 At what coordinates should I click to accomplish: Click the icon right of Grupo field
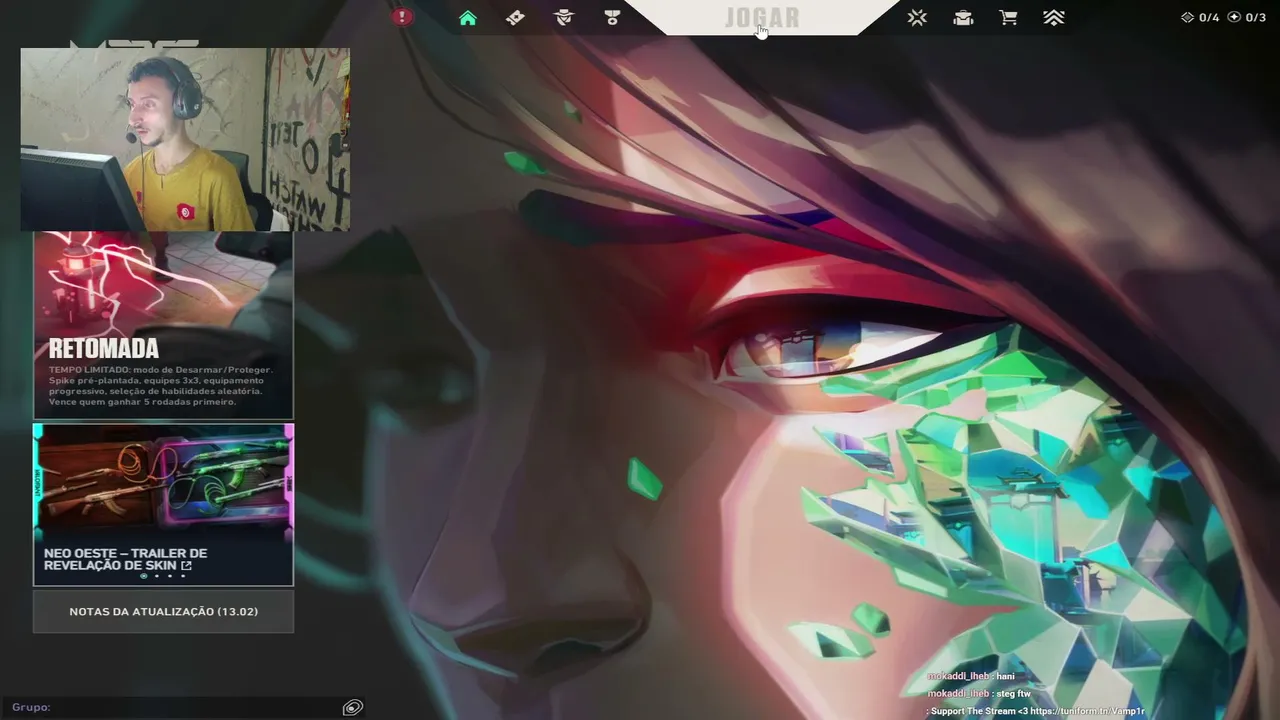click(x=352, y=707)
